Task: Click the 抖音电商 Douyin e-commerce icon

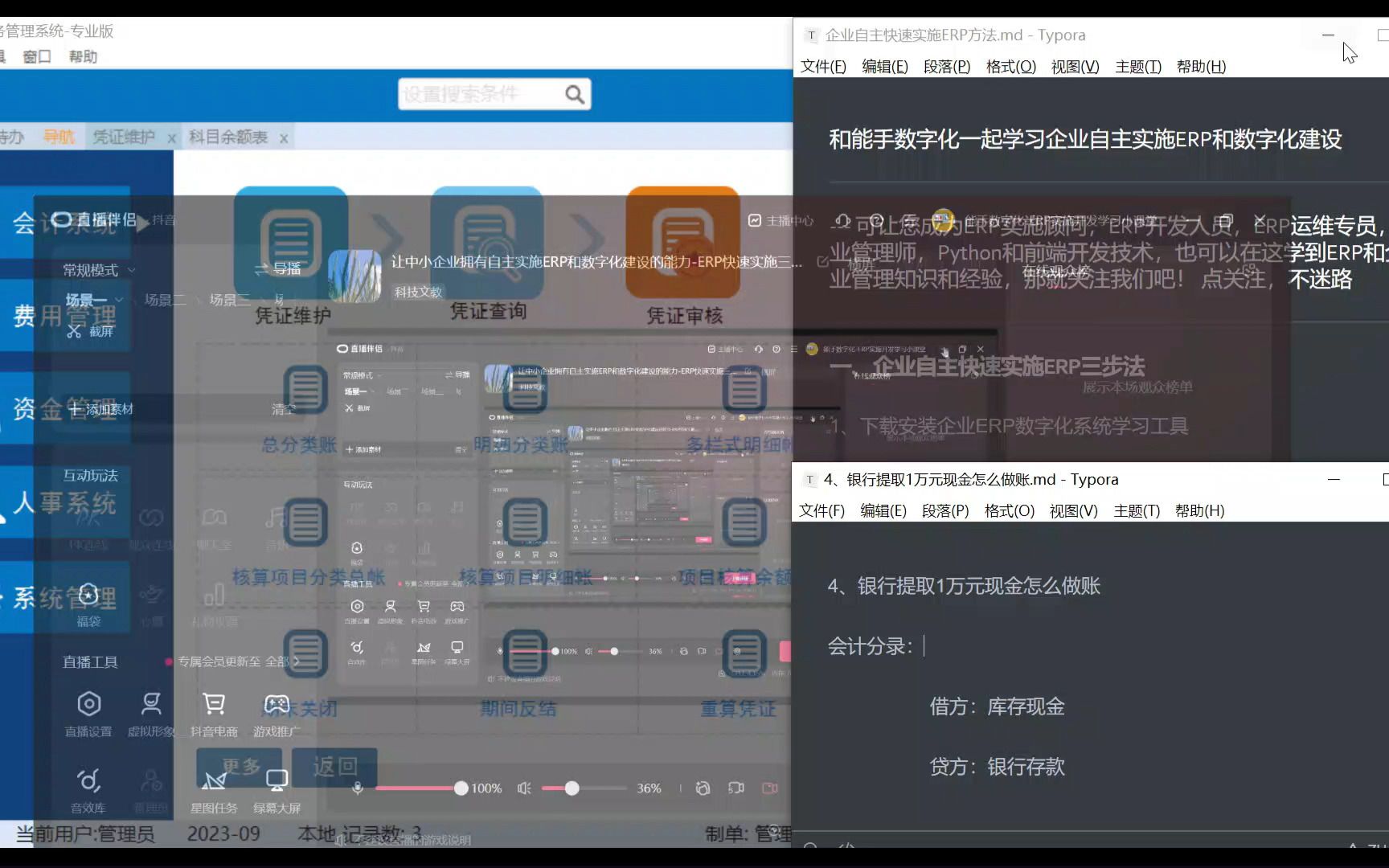Action: 215,704
